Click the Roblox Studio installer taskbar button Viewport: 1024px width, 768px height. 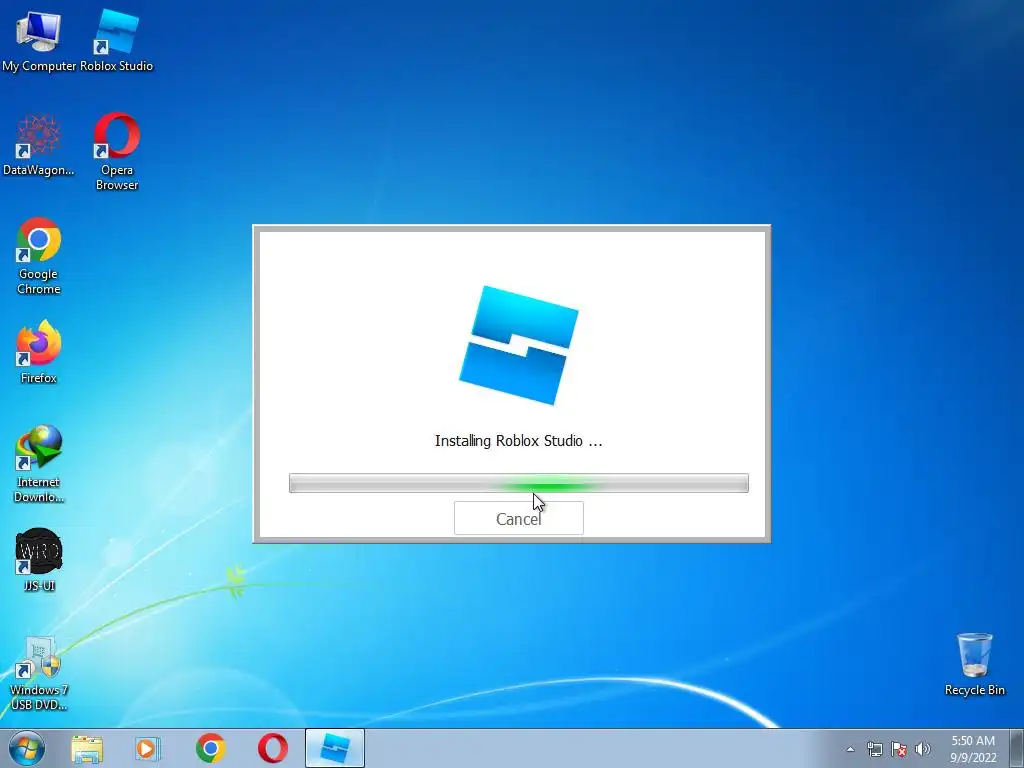(334, 748)
